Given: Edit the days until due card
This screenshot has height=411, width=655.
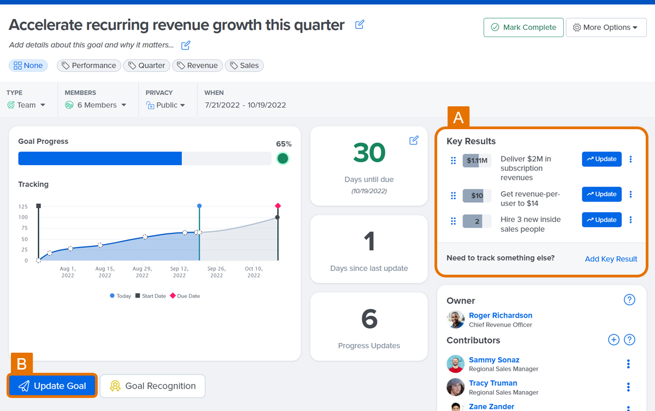Looking at the screenshot, I should pyautogui.click(x=414, y=140).
